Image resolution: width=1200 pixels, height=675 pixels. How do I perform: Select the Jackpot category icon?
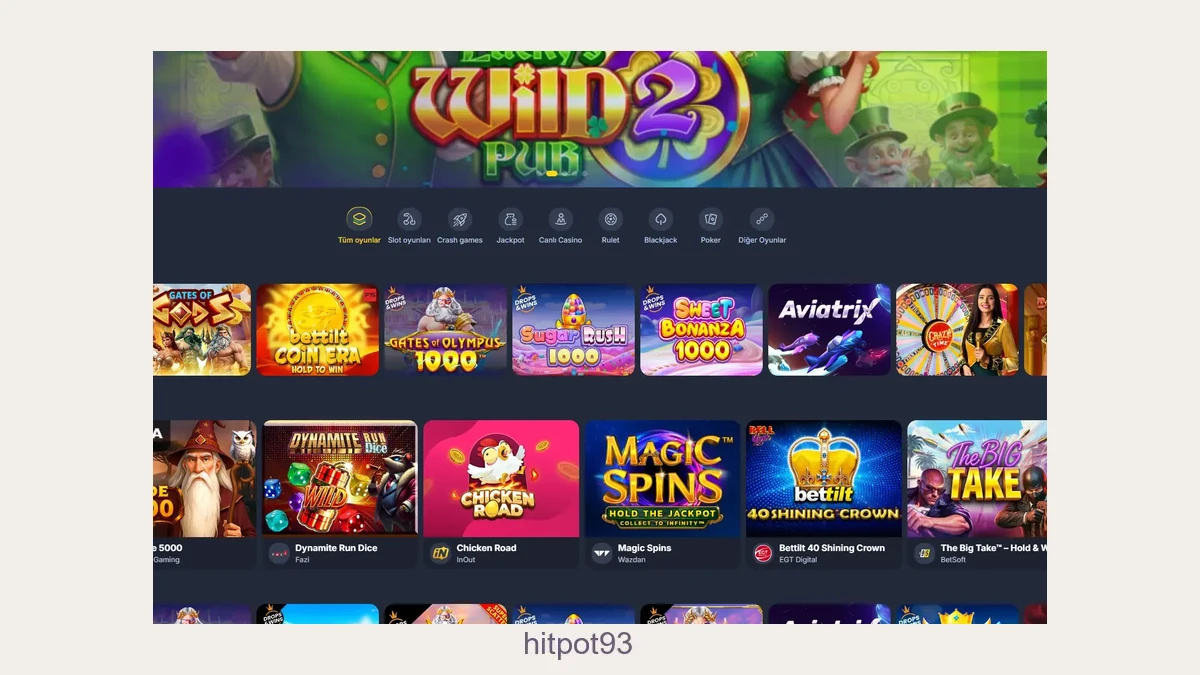510,219
